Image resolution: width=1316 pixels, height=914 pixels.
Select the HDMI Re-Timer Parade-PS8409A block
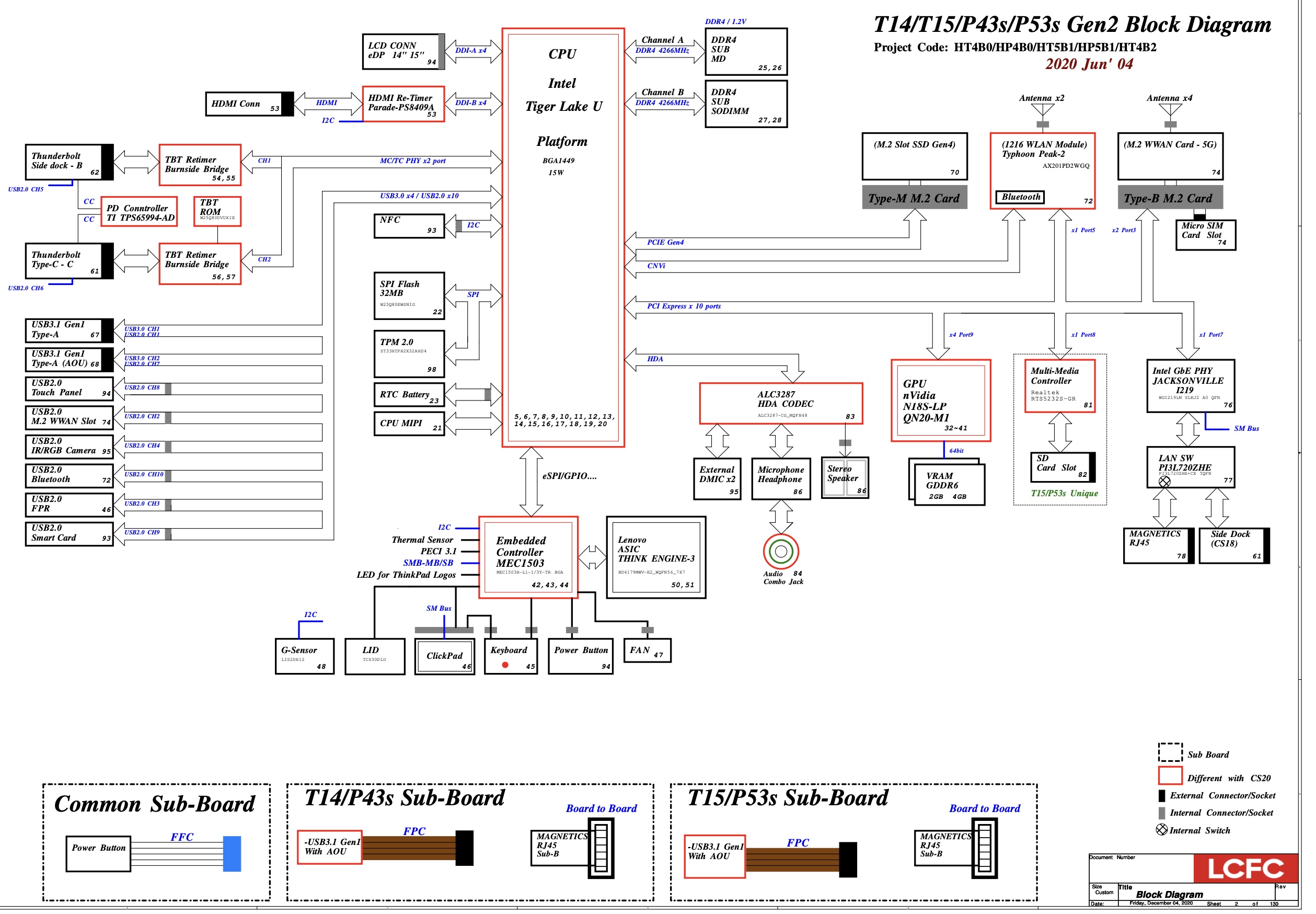[403, 104]
